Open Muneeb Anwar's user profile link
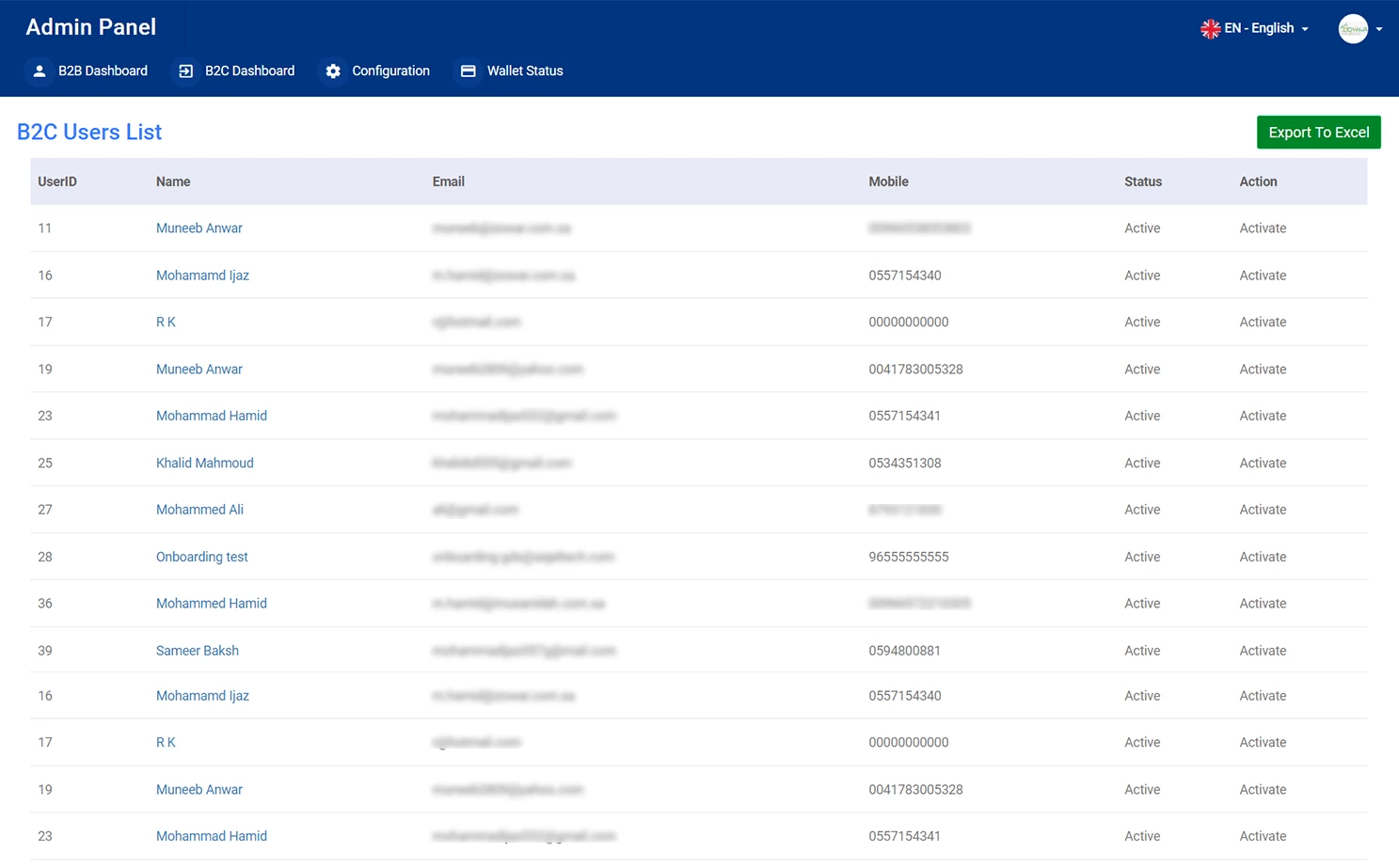Viewport: 1399px width, 868px height. (x=199, y=228)
